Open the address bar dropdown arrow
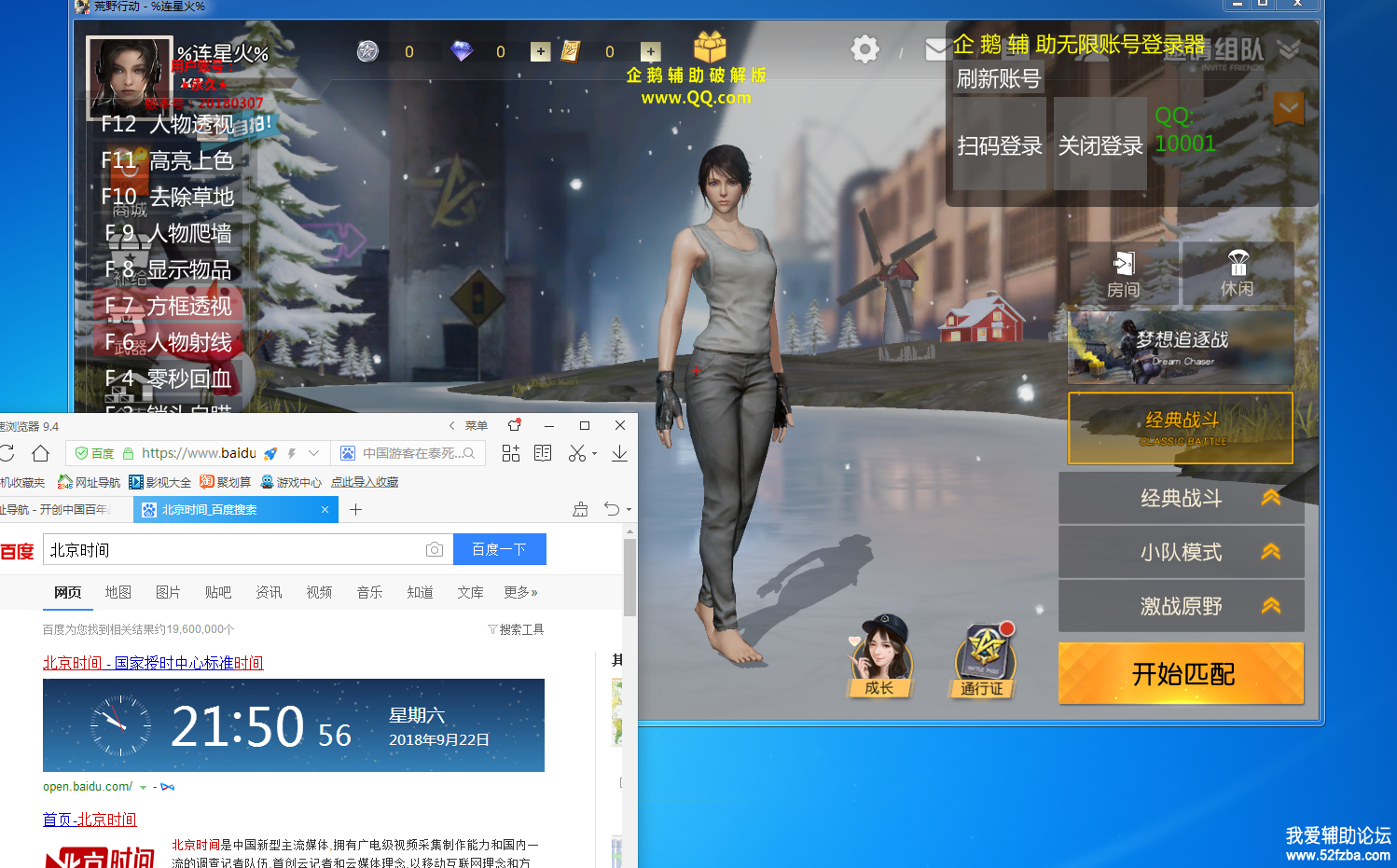 (x=313, y=453)
